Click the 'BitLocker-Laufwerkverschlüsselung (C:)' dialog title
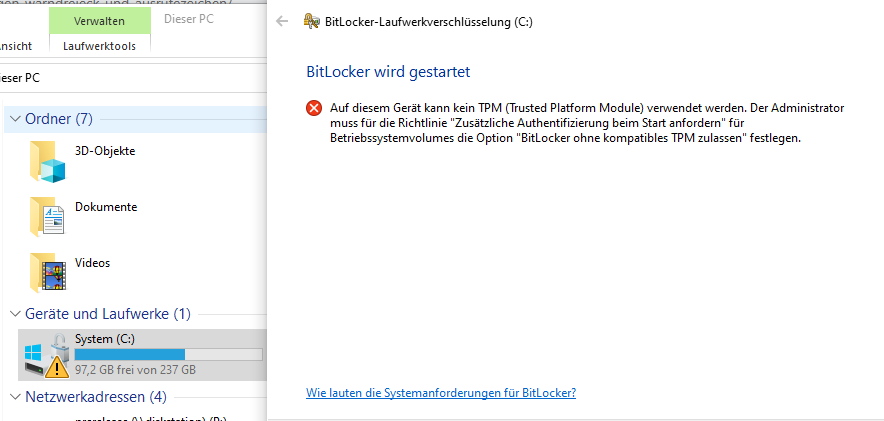The height and width of the screenshot is (421, 884). point(428,22)
